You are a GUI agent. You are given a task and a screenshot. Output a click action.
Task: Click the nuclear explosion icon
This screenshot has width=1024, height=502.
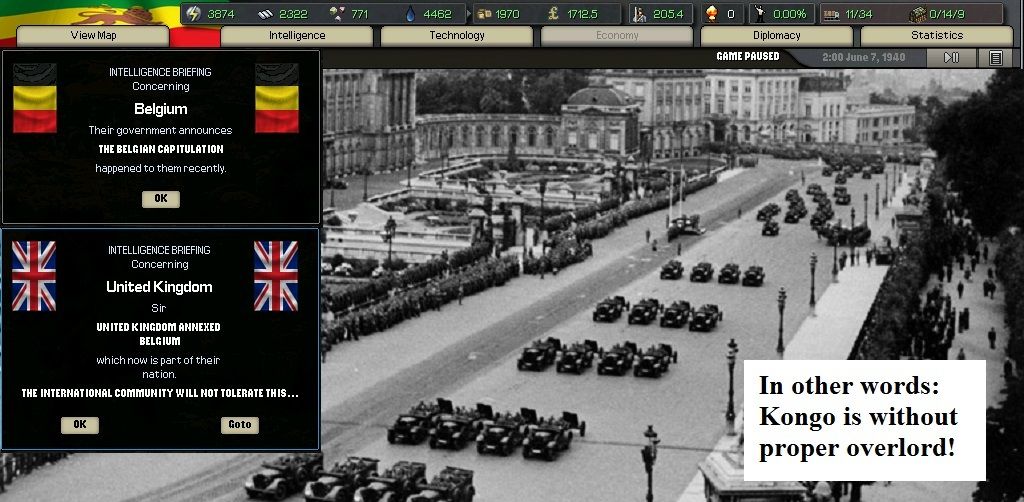(711, 14)
